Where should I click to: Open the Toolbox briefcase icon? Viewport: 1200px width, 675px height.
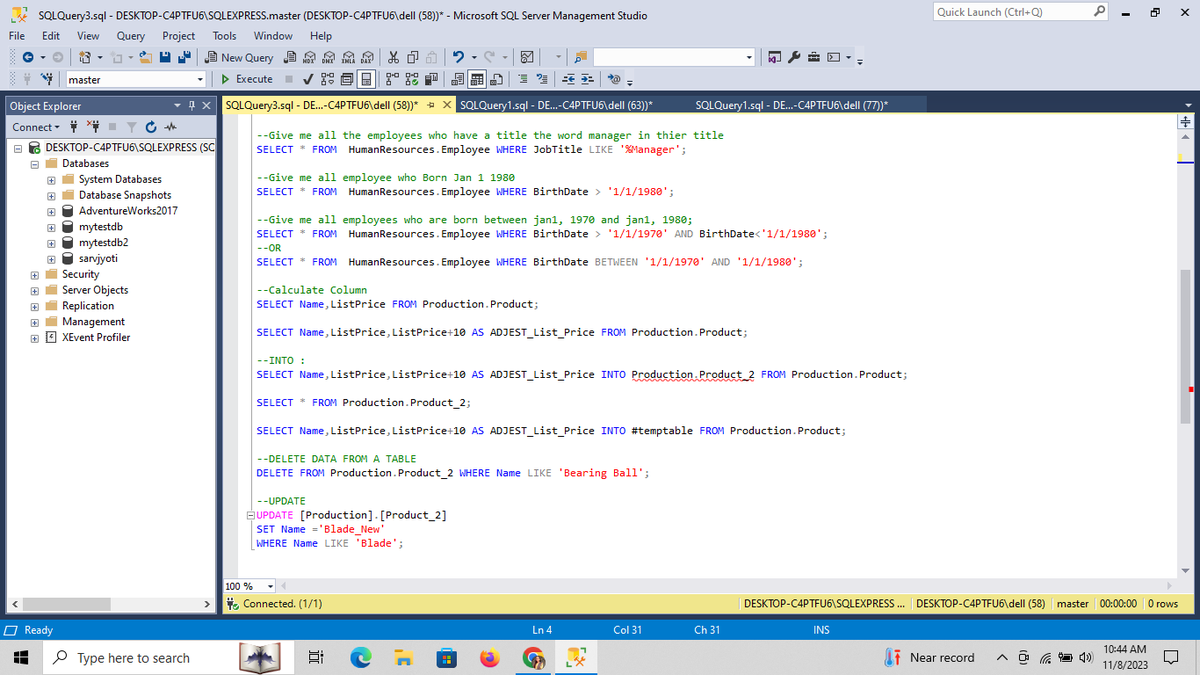(814, 58)
